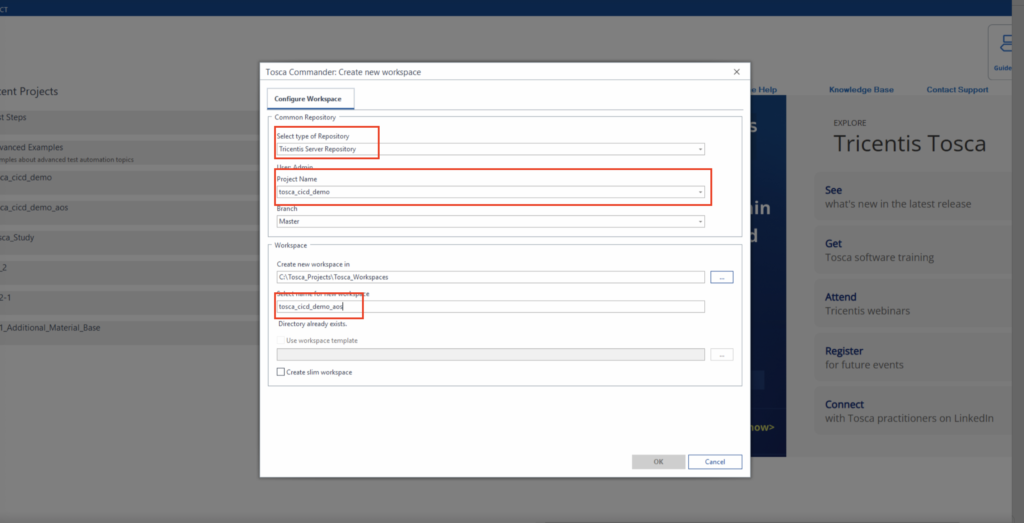The image size is (1024, 523).
Task: Enable the Create slim workspace checkbox
Action: 281,372
